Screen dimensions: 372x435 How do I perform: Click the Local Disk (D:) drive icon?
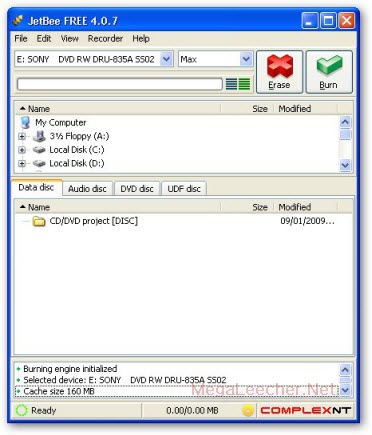click(x=39, y=163)
